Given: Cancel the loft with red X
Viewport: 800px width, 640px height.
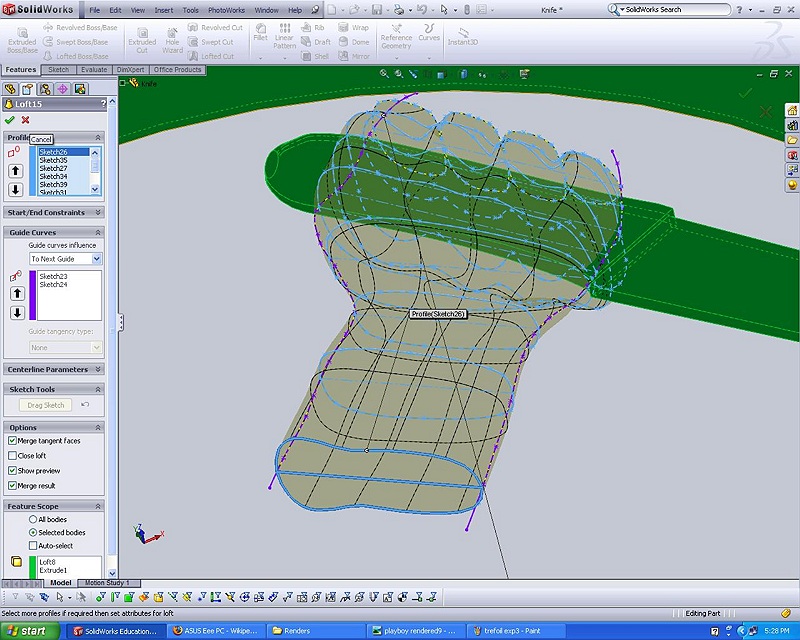Looking at the screenshot, I should pyautogui.click(x=26, y=120).
